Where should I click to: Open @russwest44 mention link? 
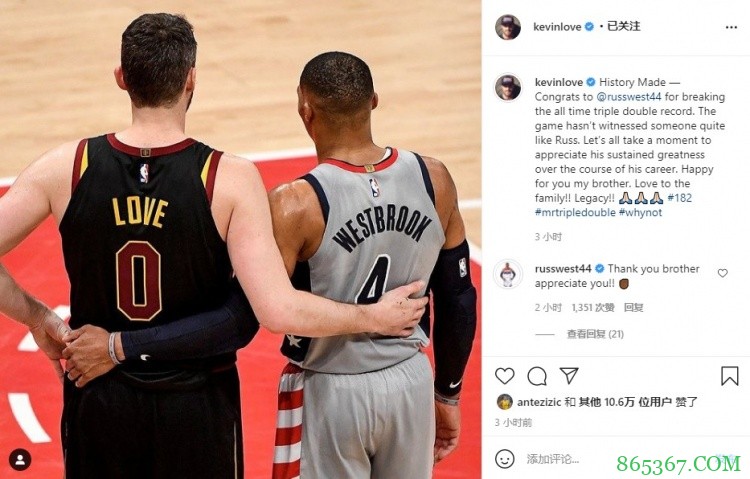tap(629, 97)
